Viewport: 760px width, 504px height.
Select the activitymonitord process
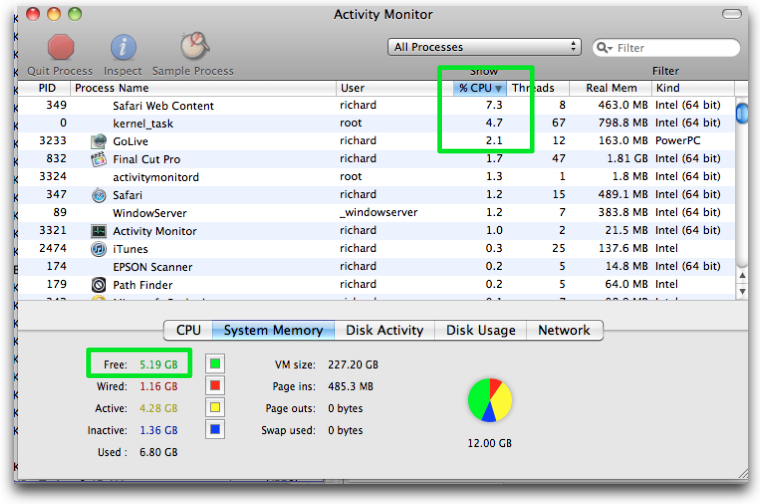pyautogui.click(x=376, y=177)
